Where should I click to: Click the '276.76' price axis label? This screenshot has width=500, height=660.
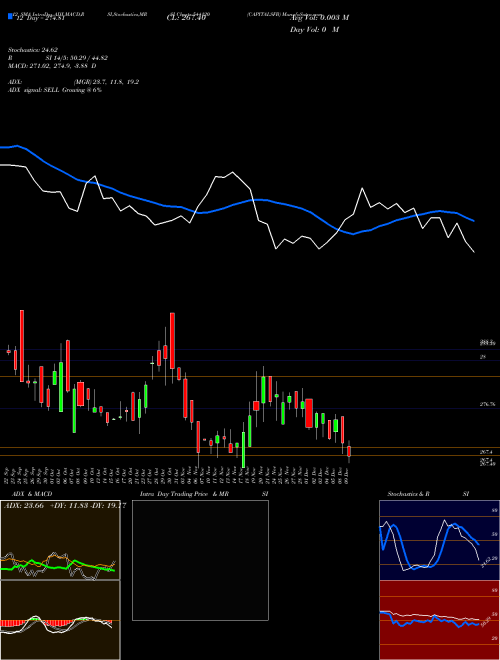tap(488, 404)
